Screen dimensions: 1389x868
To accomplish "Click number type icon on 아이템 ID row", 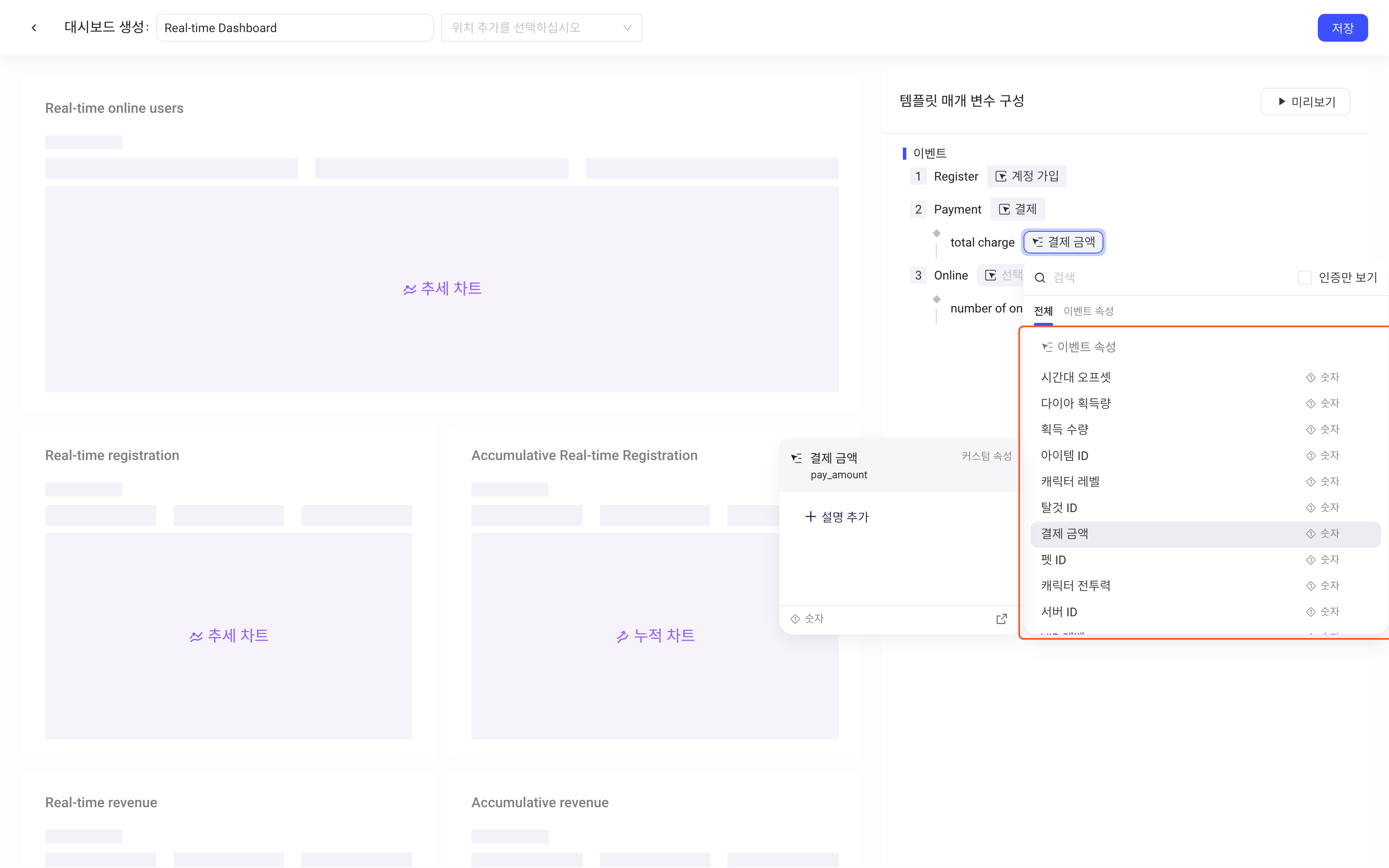I will coord(1310,456).
